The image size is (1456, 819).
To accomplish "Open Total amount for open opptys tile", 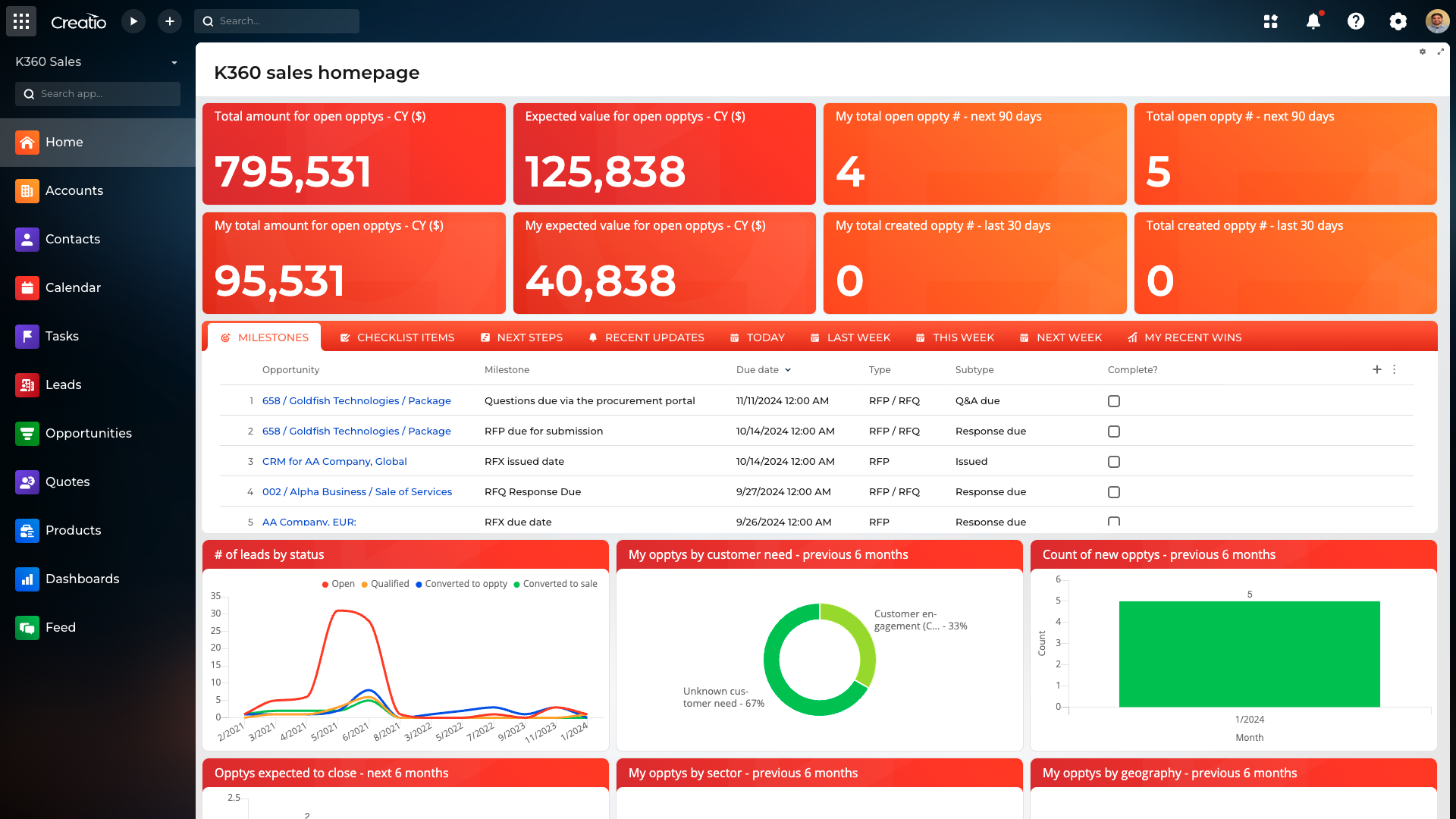I will 354,154.
